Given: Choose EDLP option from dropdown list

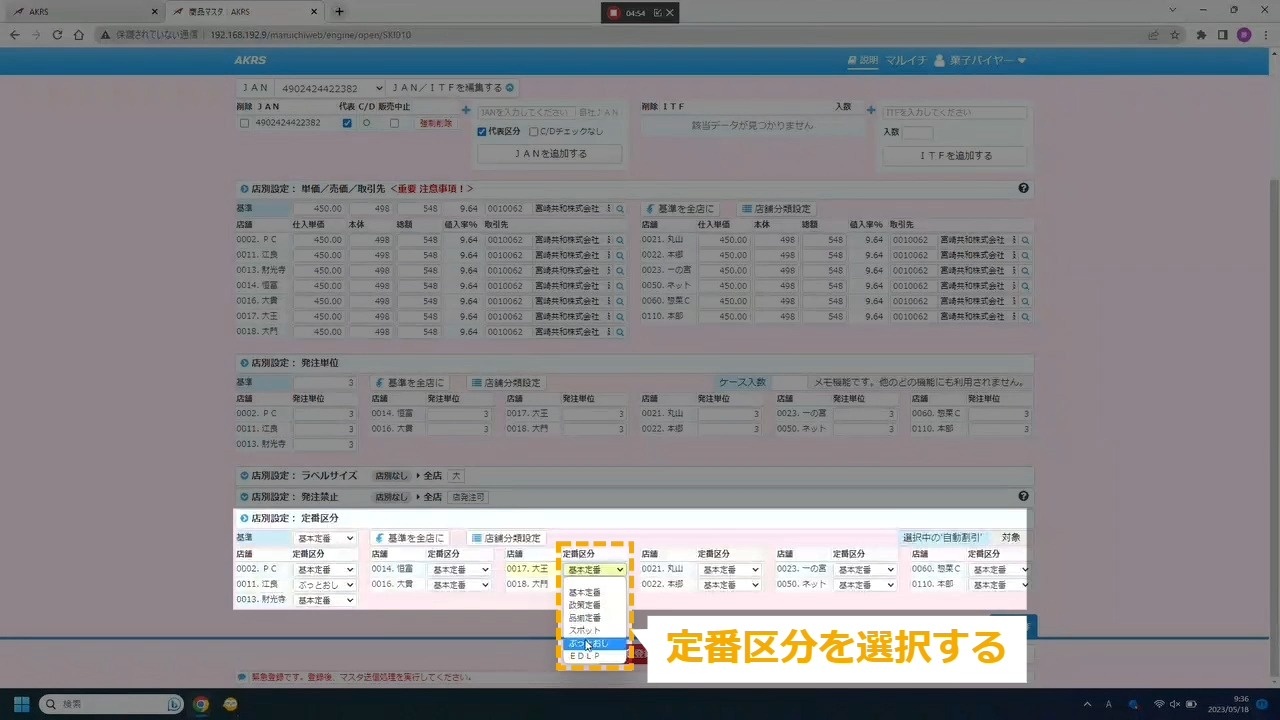Looking at the screenshot, I should click(x=585, y=656).
